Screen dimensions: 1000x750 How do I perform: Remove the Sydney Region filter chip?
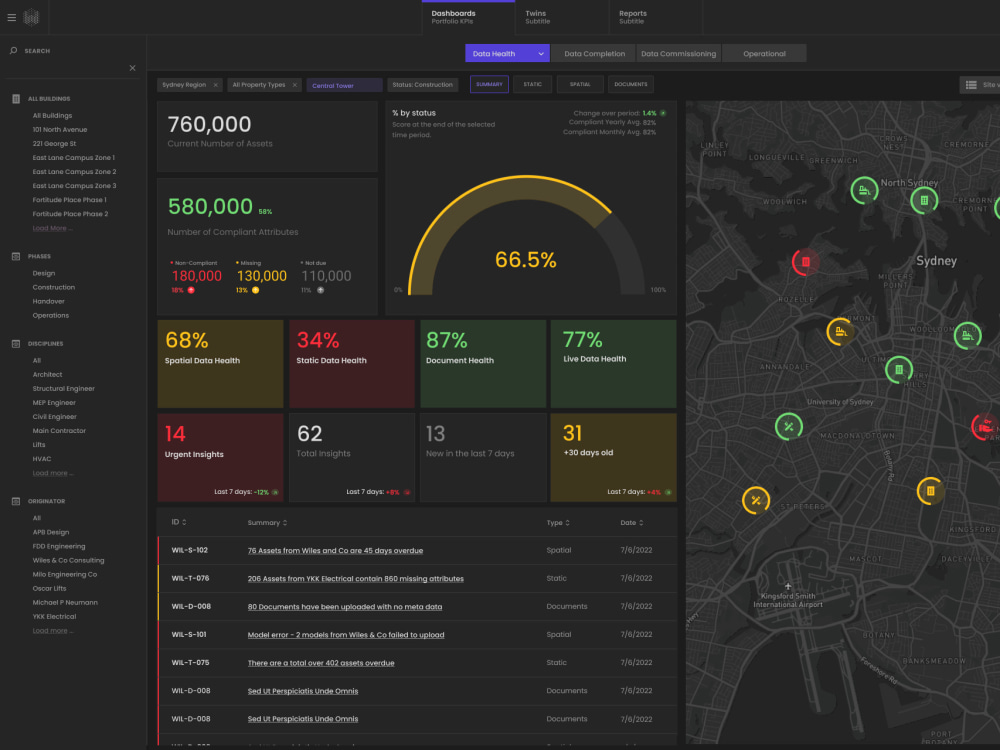coord(216,85)
